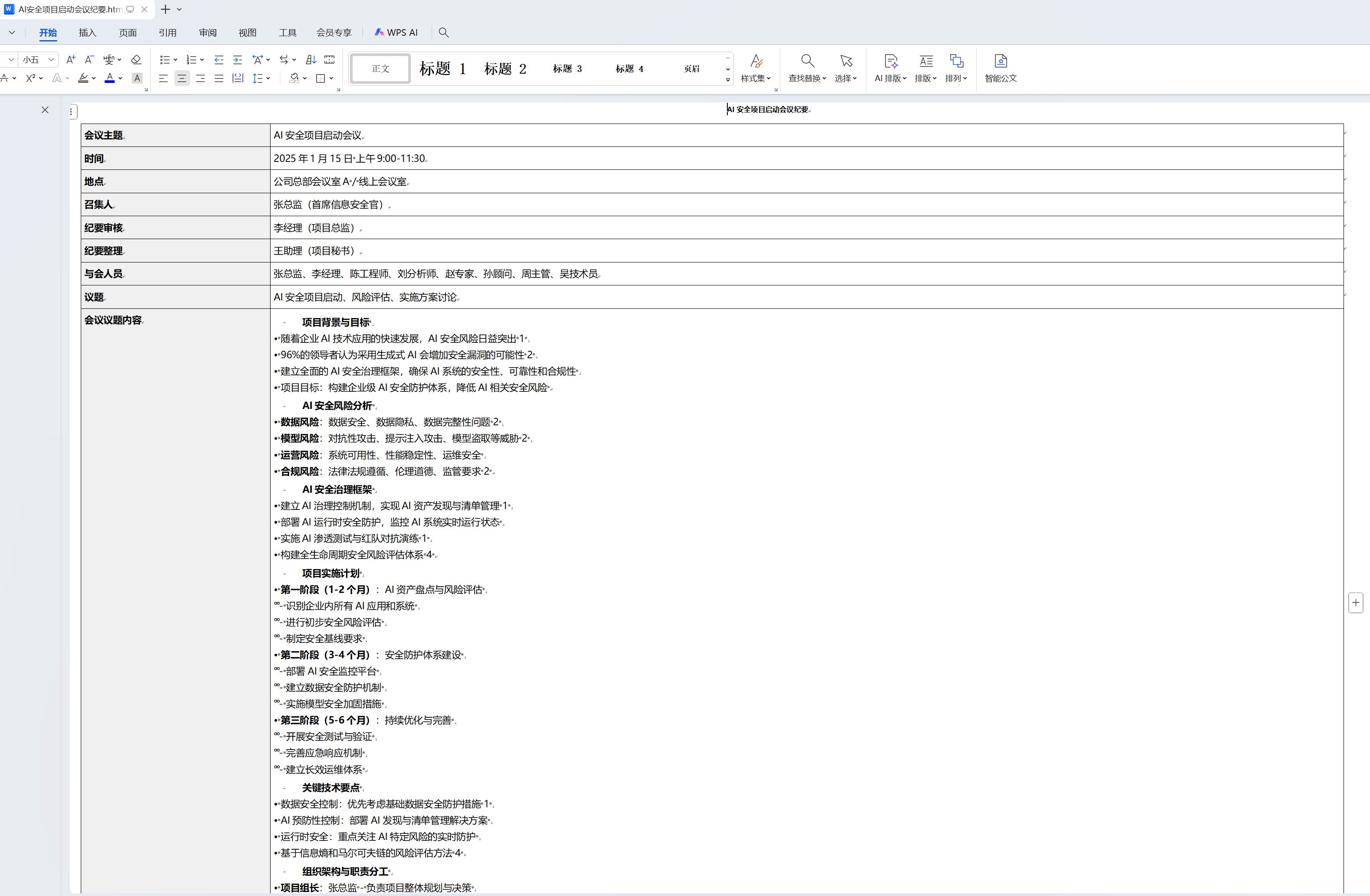Toggle character shading button

(137, 78)
